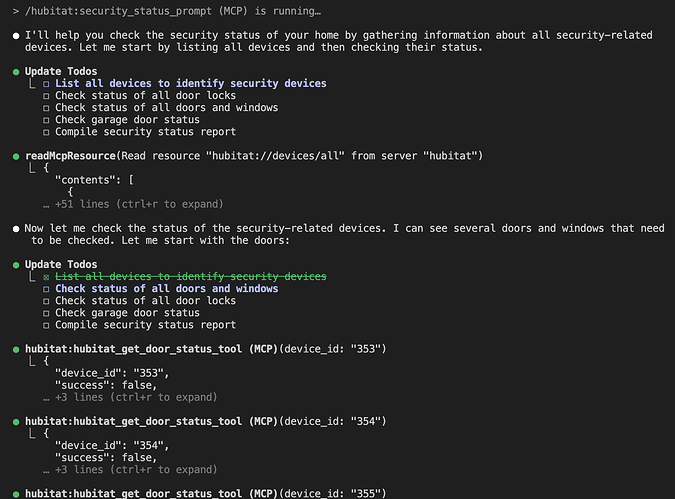Tick the highlighted "Check status of all doors and windows" box

[x=46, y=289]
